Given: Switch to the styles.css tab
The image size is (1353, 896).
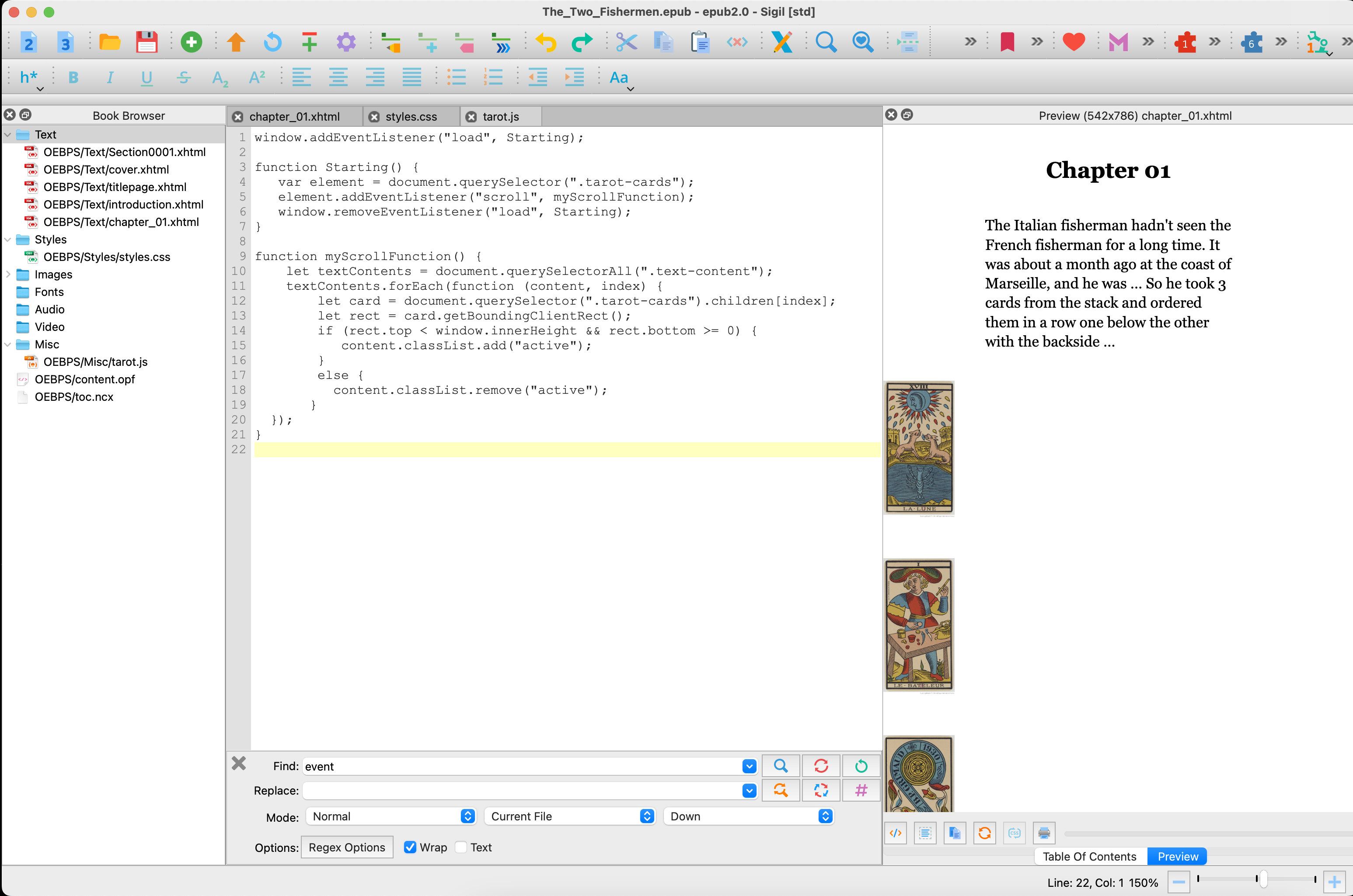Looking at the screenshot, I should tap(411, 117).
